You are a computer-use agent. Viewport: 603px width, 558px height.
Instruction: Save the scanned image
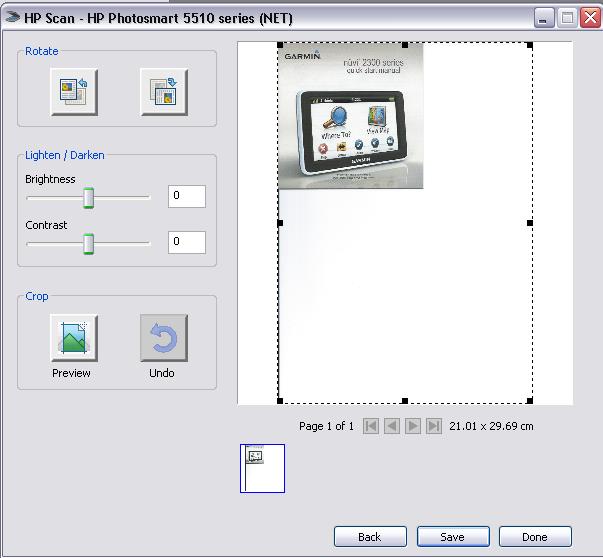(453, 537)
